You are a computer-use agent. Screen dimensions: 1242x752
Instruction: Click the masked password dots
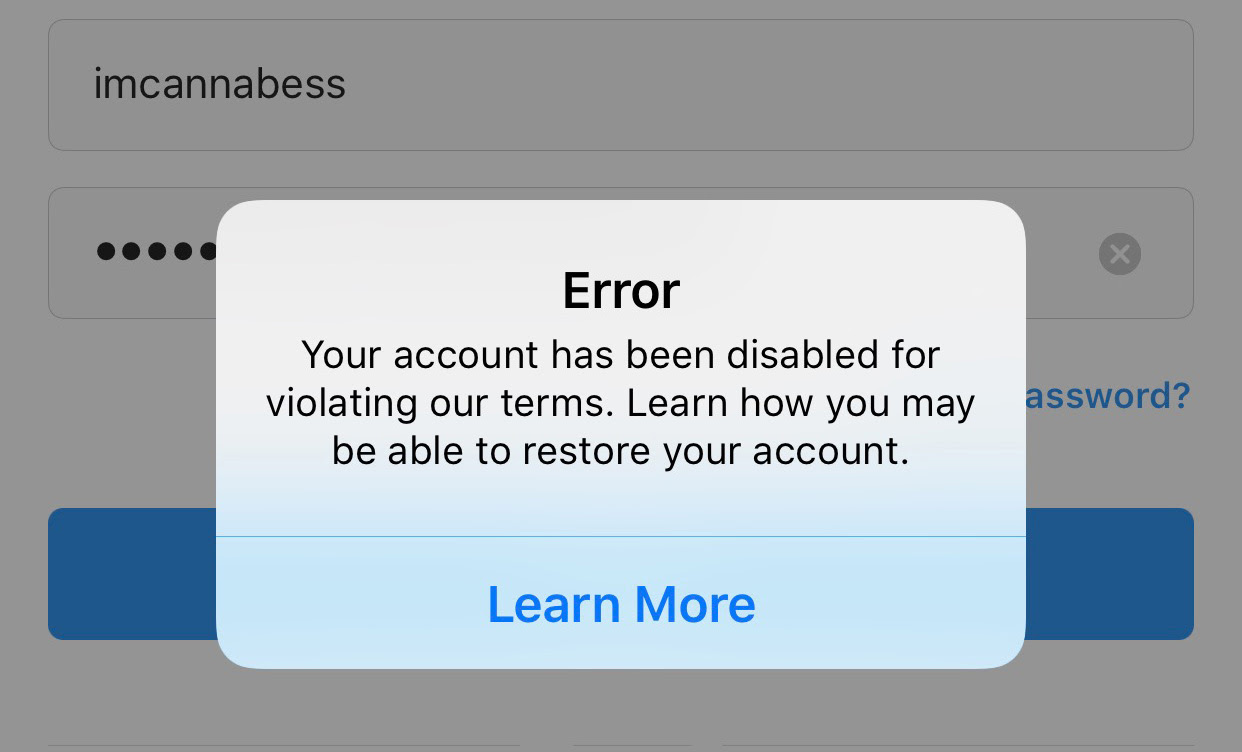155,251
